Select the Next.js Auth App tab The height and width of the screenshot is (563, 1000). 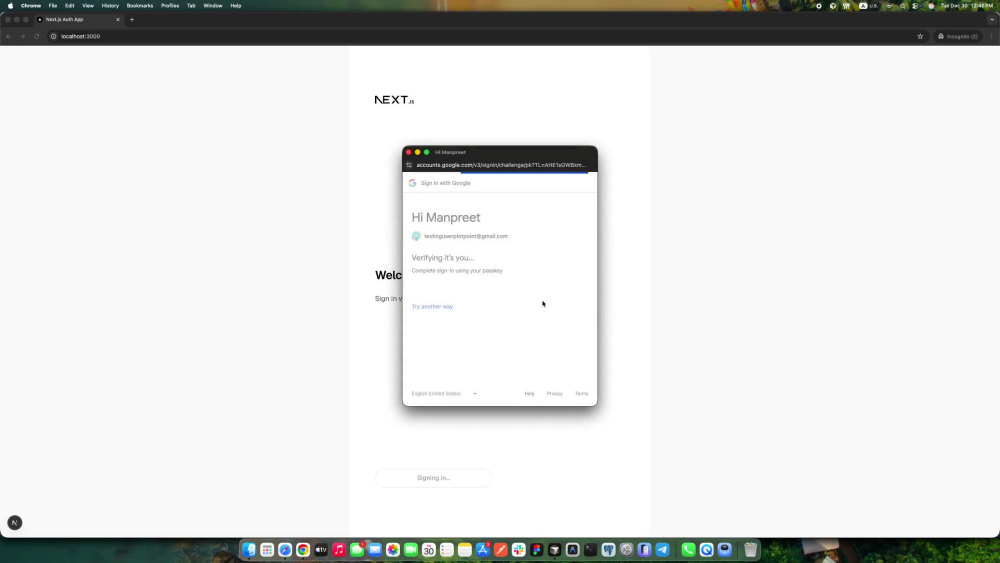78,20
